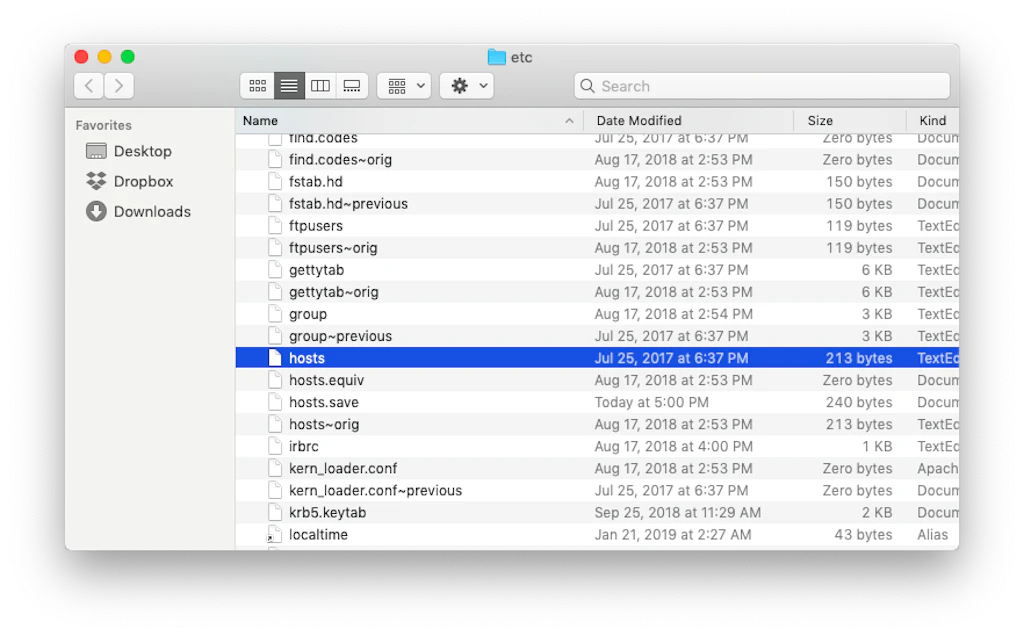Navigate back with the back arrow
This screenshot has height=636, width=1024.
[x=88, y=85]
